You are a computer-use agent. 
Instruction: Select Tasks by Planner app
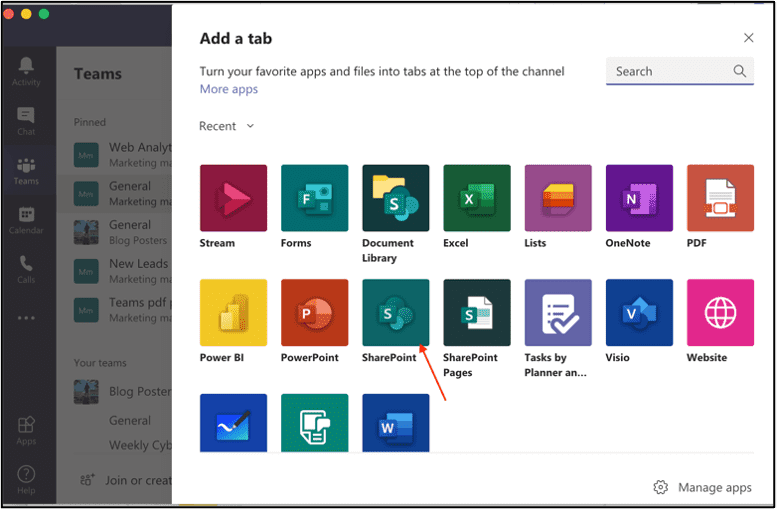coord(557,312)
